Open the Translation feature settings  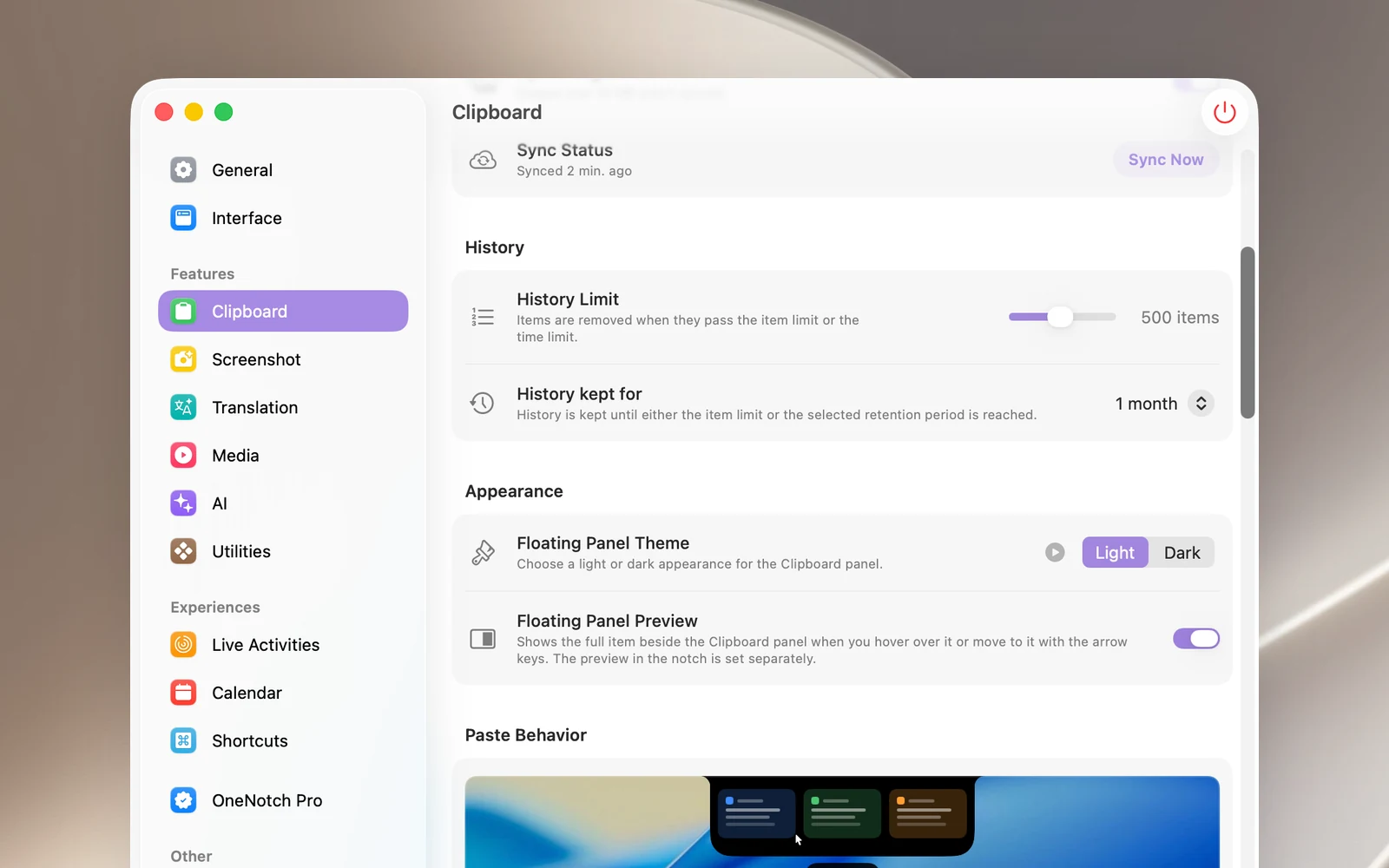pyautogui.click(x=283, y=407)
